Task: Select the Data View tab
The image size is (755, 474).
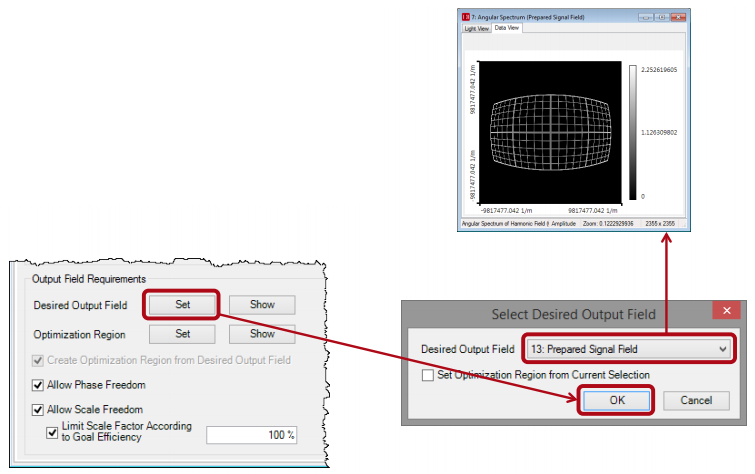Action: [507, 28]
